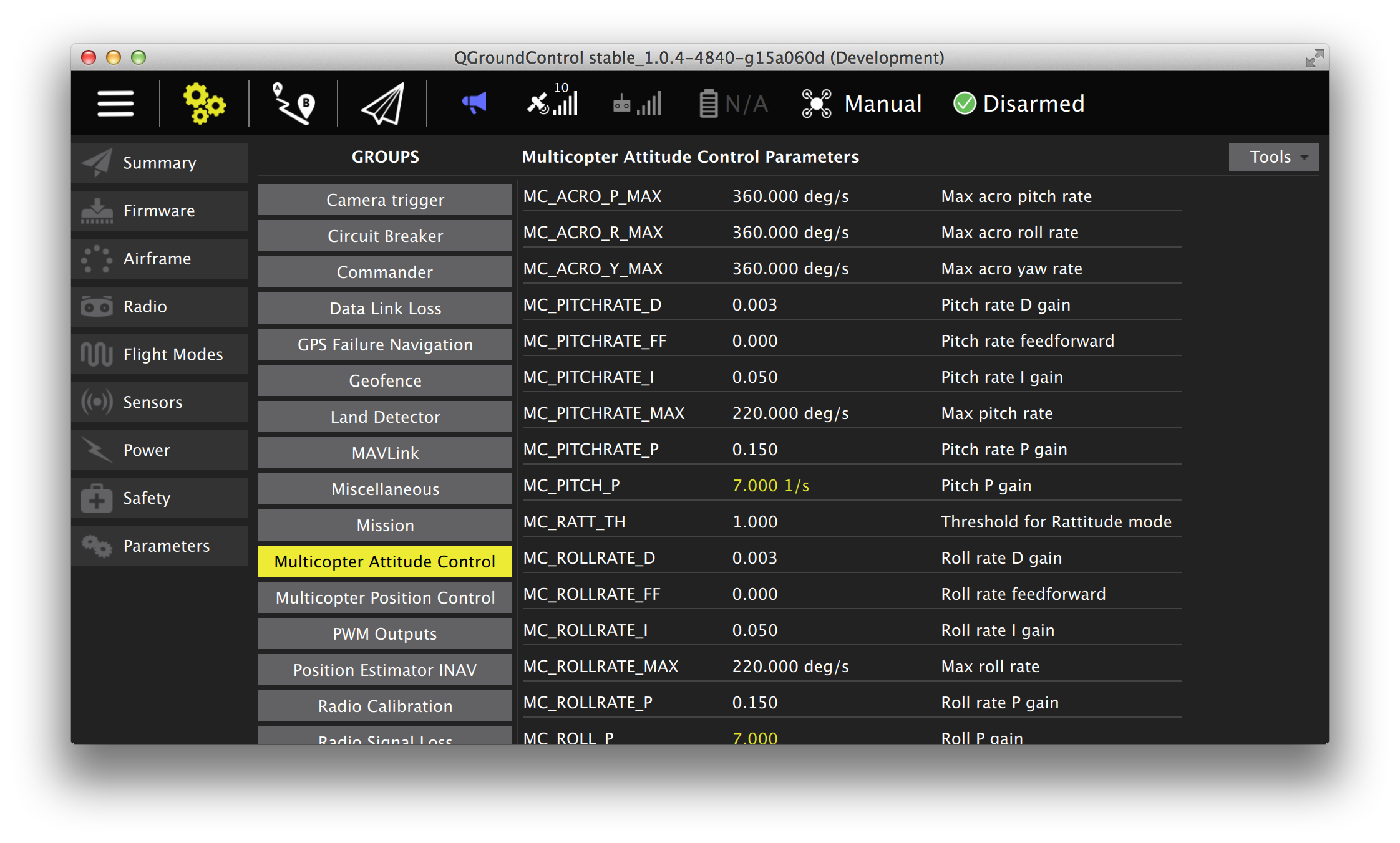
Task: Select the Circuit Breaker parameter group
Action: pos(385,236)
